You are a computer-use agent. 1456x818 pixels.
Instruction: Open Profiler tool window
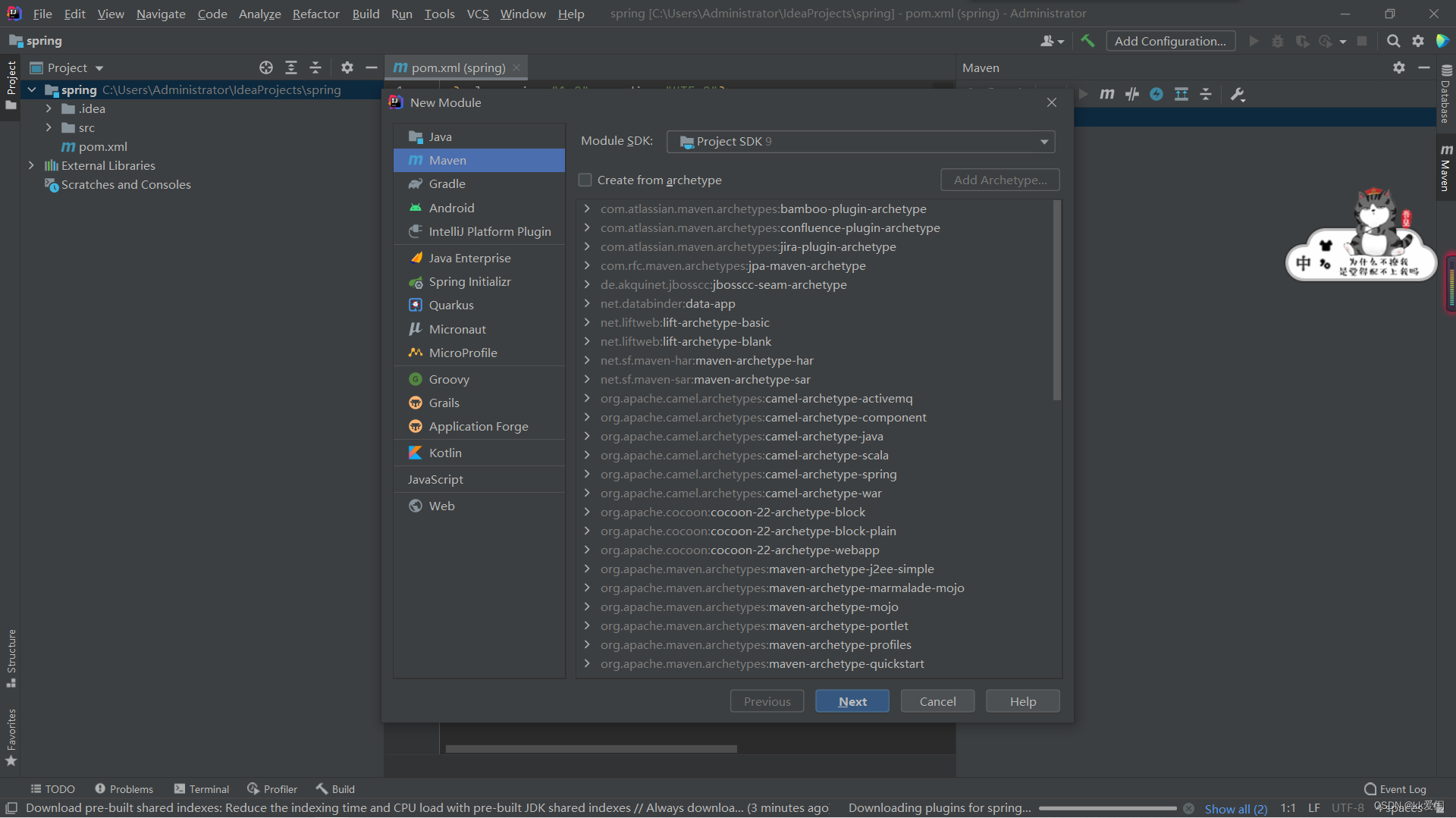(272, 789)
